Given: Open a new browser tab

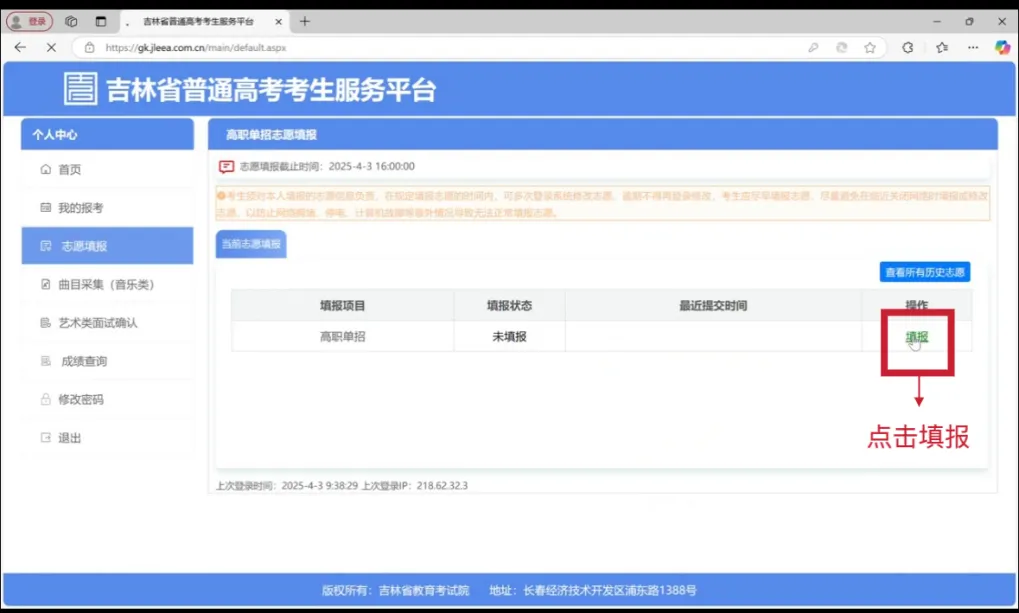Looking at the screenshot, I should pos(305,21).
